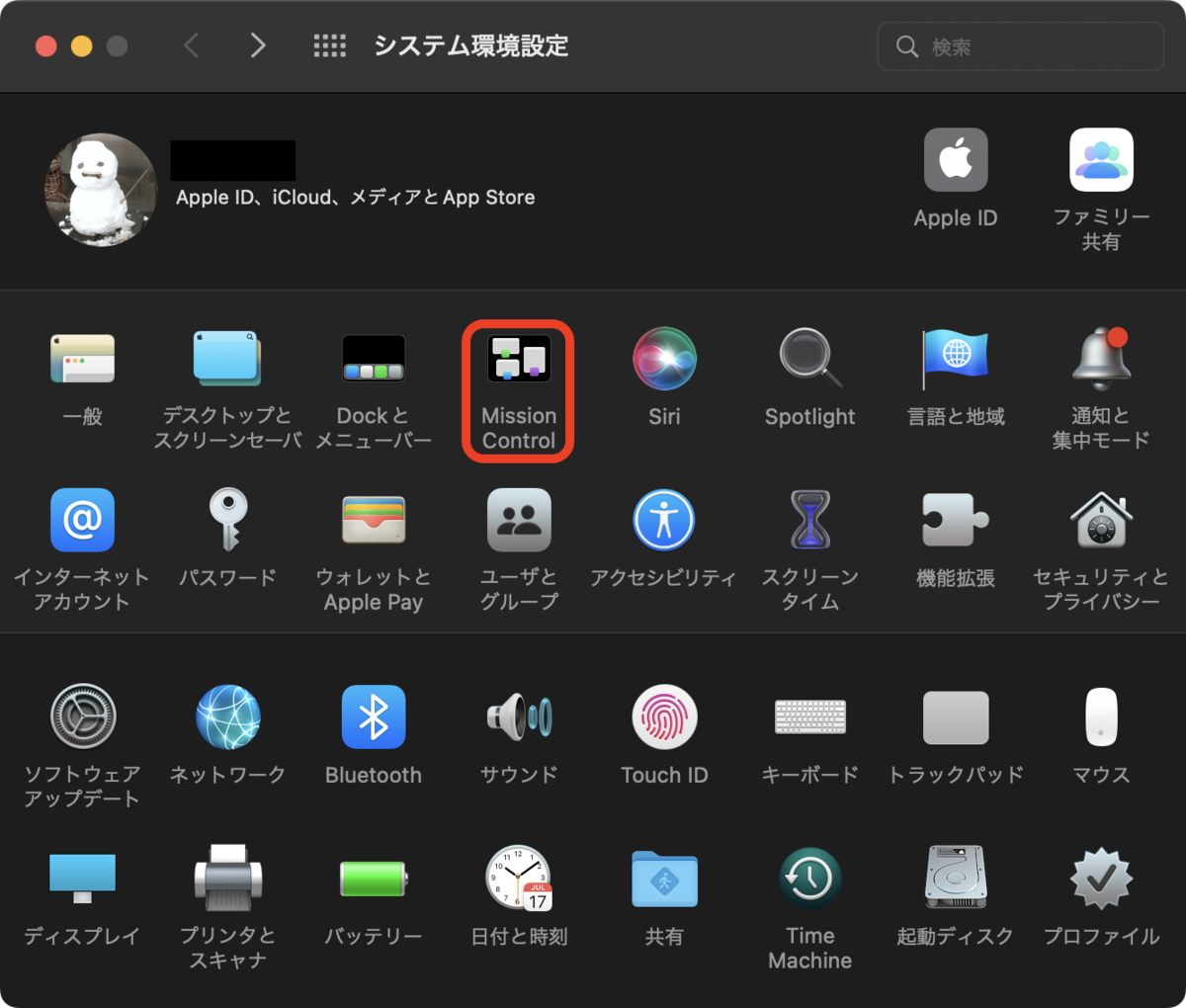Open ウォレットとApple Pay preferences

point(374,520)
